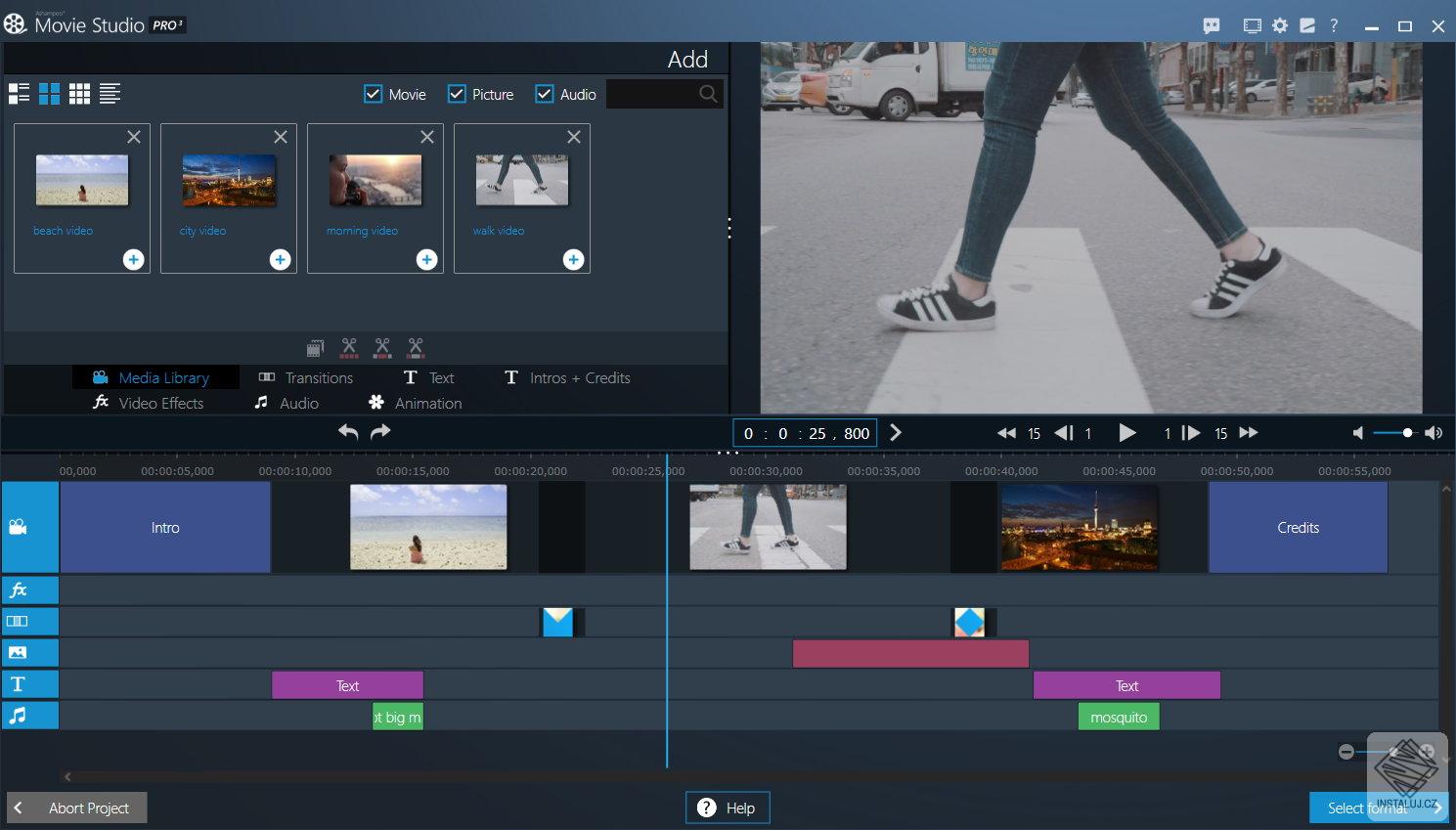Select the Text track icon

point(30,683)
